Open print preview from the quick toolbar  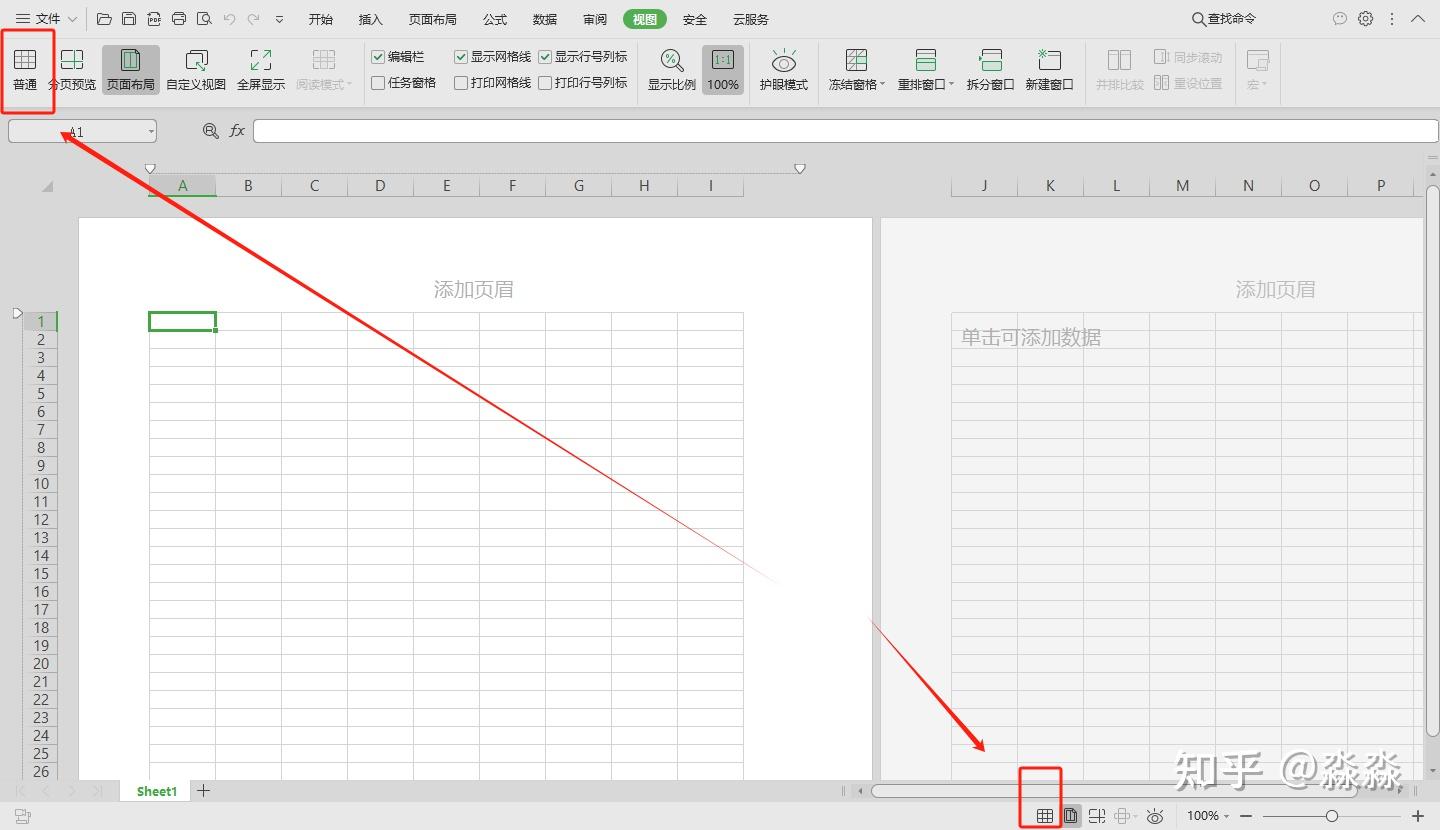pos(204,19)
